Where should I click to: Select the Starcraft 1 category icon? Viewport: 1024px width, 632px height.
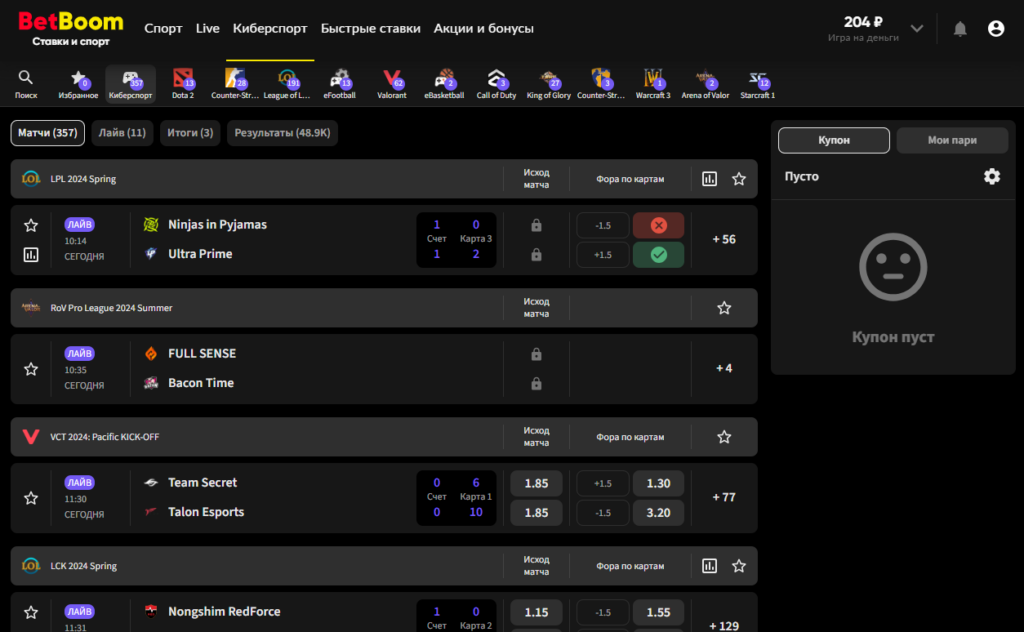pyautogui.click(x=758, y=84)
